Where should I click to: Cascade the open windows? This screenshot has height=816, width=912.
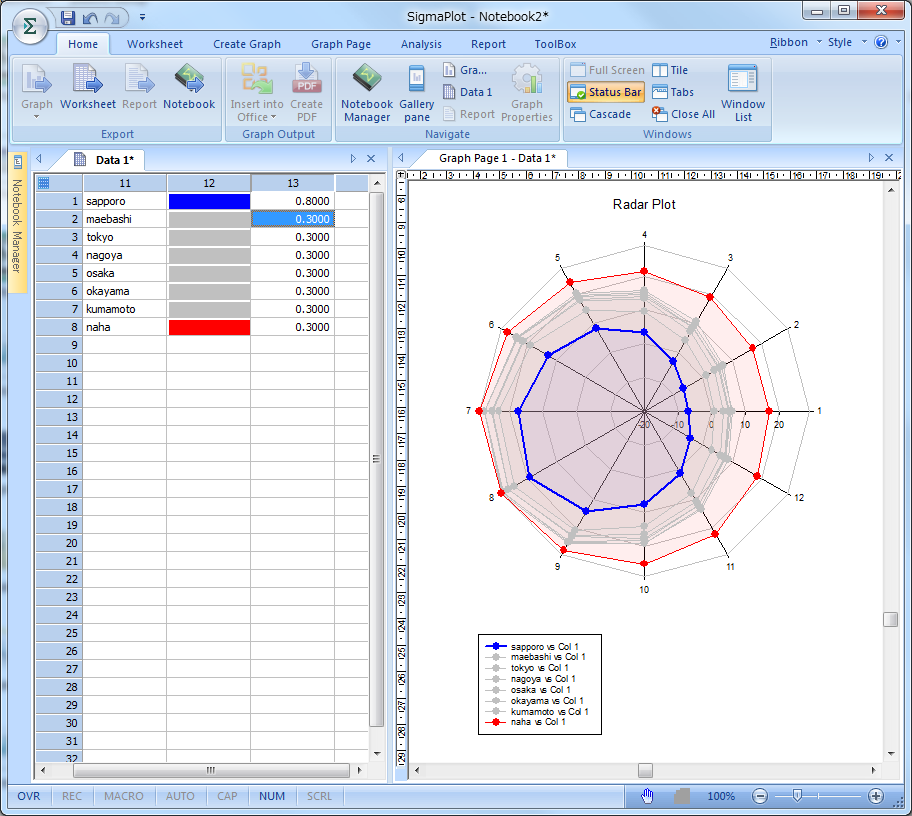tap(600, 114)
